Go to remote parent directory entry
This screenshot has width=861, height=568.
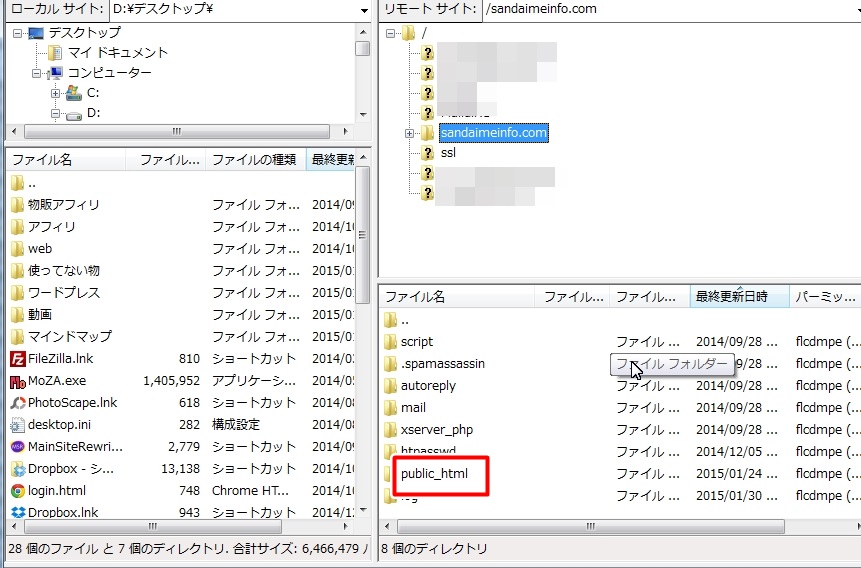405,320
